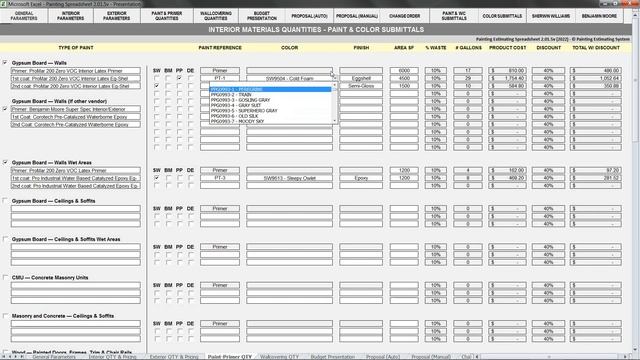Pick PPG0993-6 - OLD SILK option
640x360 pixels.
point(271,116)
